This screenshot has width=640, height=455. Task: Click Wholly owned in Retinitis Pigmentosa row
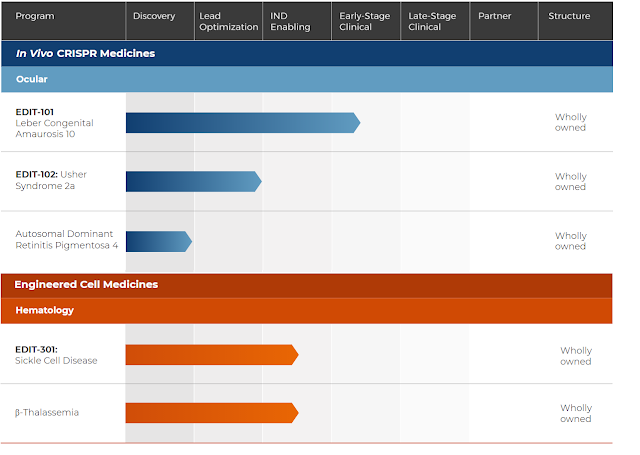tap(570, 241)
